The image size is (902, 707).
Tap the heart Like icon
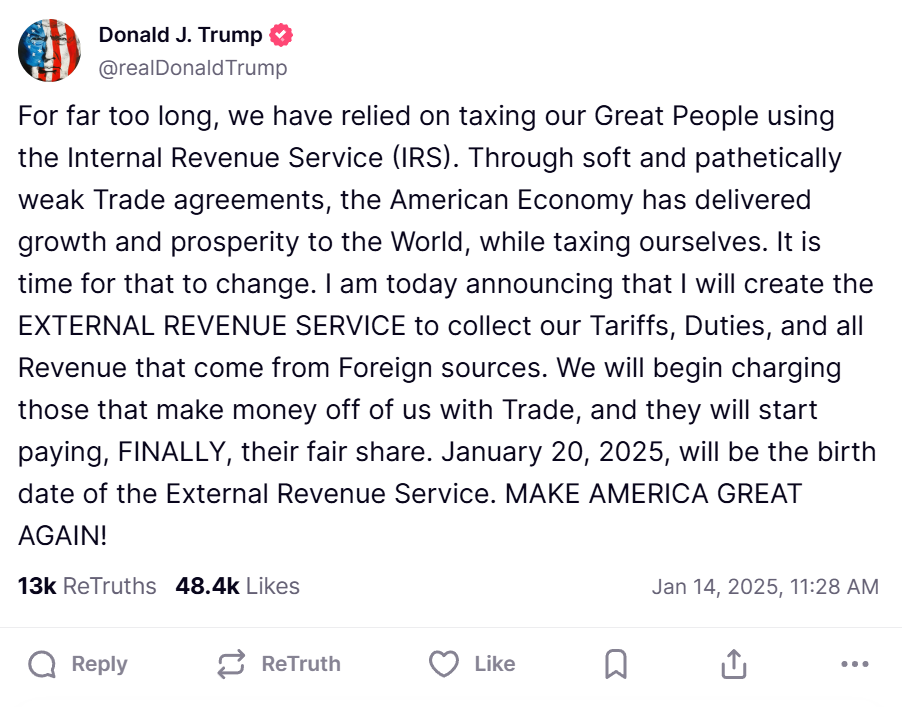click(444, 664)
